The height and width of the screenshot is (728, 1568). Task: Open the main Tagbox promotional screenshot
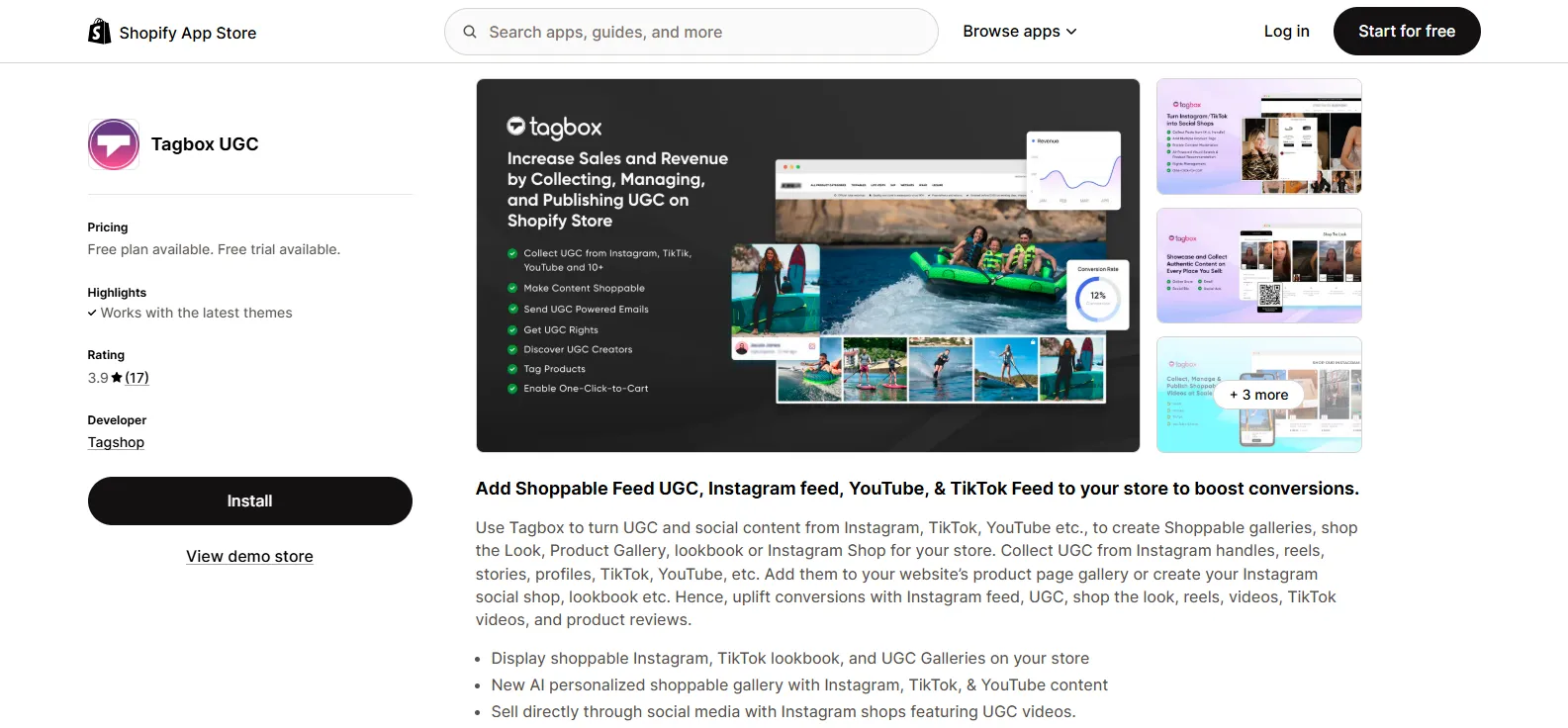(807, 265)
